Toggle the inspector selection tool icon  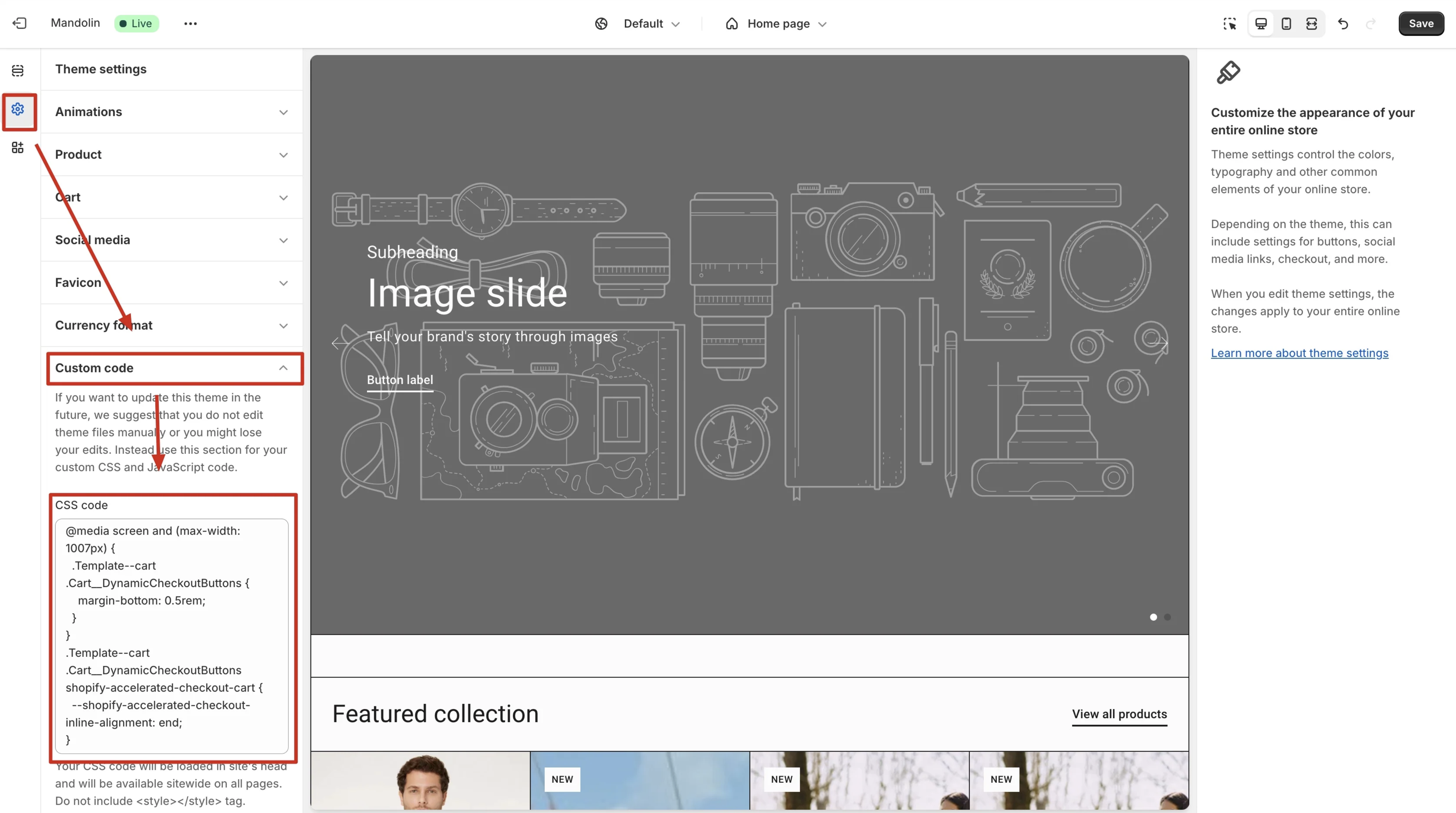point(1229,23)
